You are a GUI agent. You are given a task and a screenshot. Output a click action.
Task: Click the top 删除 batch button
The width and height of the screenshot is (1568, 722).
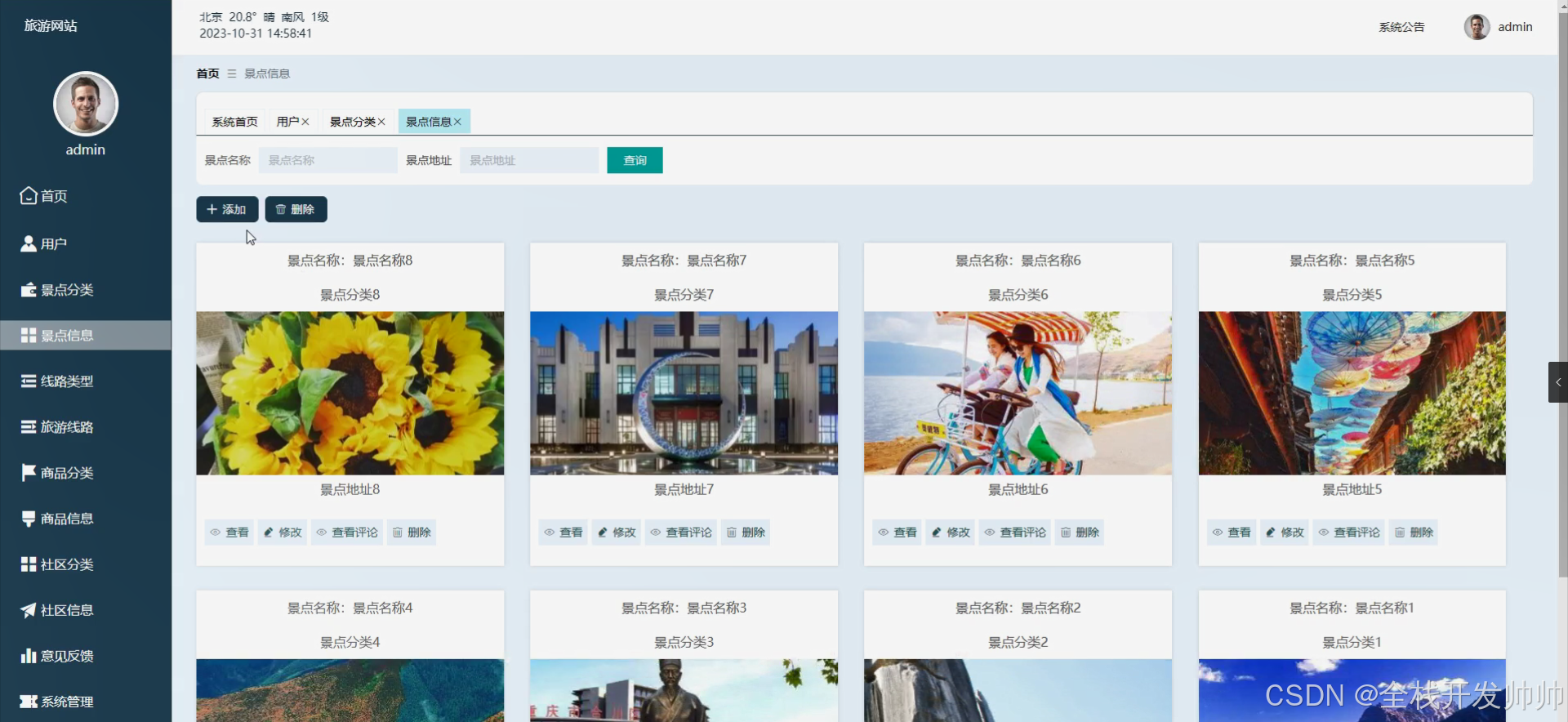(x=296, y=209)
